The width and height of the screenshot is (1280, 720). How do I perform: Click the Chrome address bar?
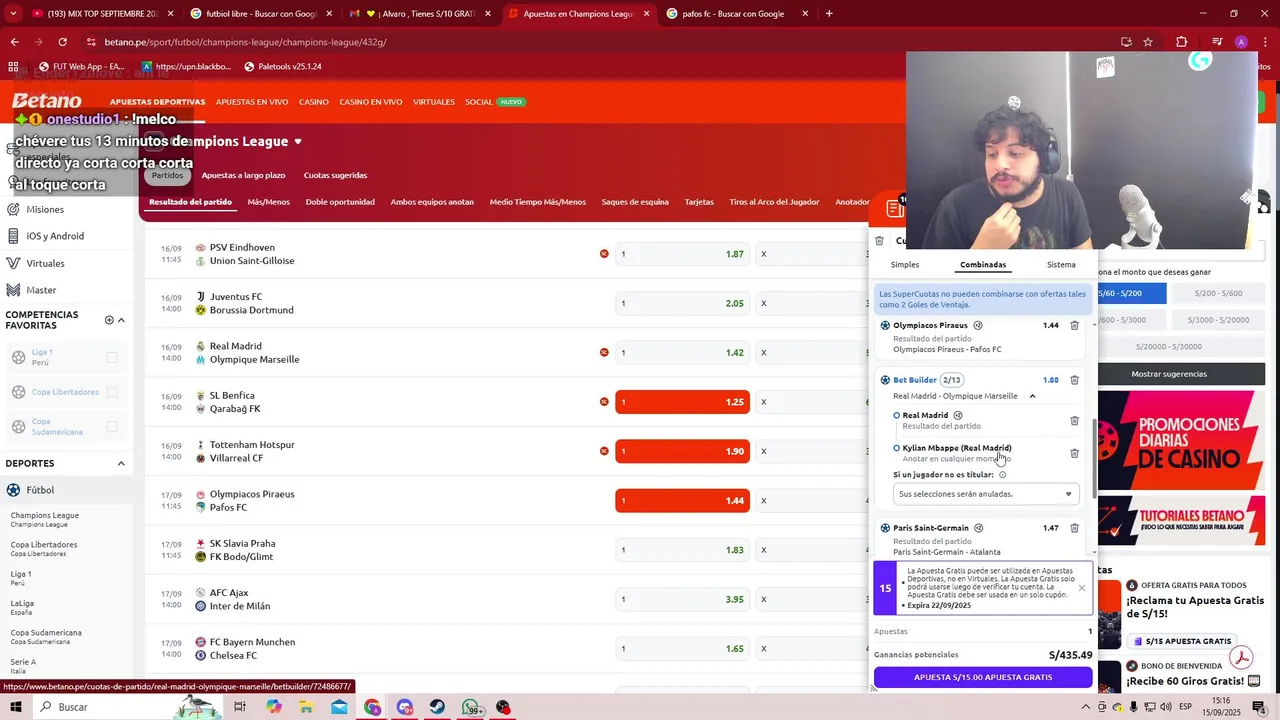pos(600,42)
